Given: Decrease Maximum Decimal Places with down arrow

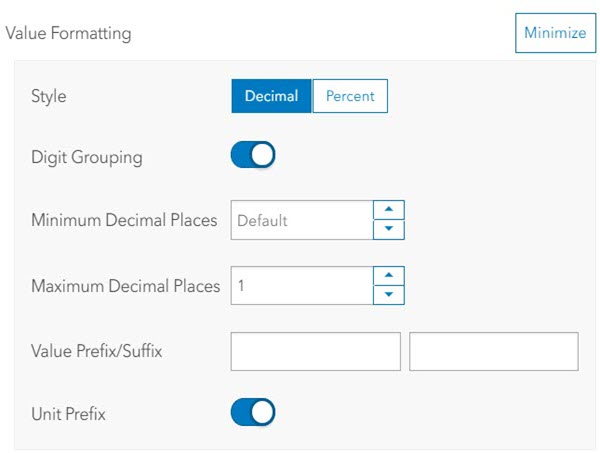Looking at the screenshot, I should (389, 295).
